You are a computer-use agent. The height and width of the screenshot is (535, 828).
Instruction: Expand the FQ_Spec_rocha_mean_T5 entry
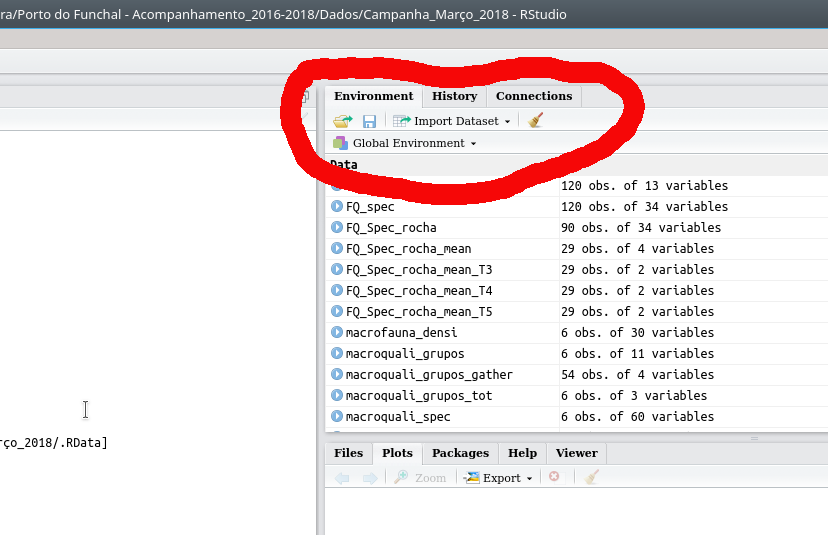click(x=336, y=311)
